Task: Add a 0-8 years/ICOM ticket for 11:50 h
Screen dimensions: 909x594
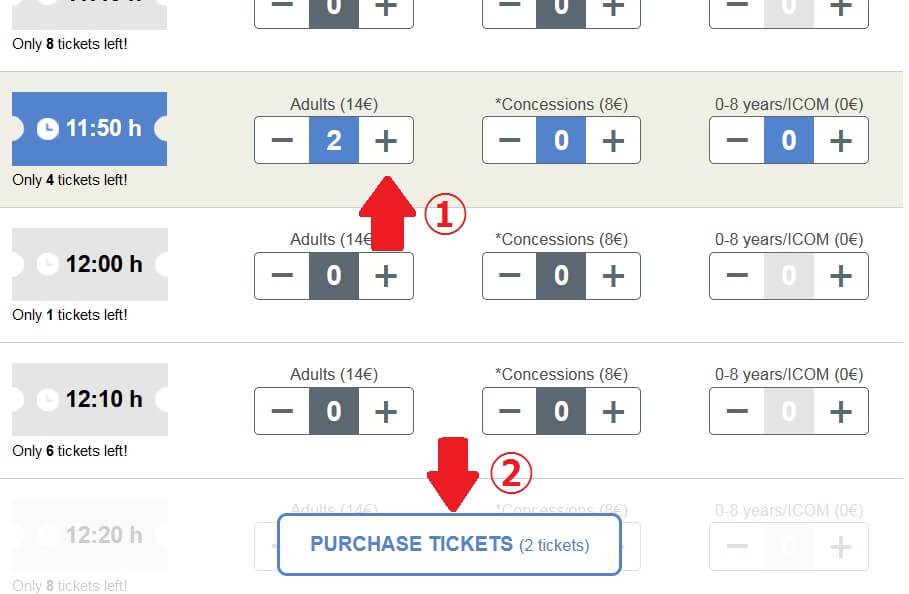Action: [x=841, y=141]
